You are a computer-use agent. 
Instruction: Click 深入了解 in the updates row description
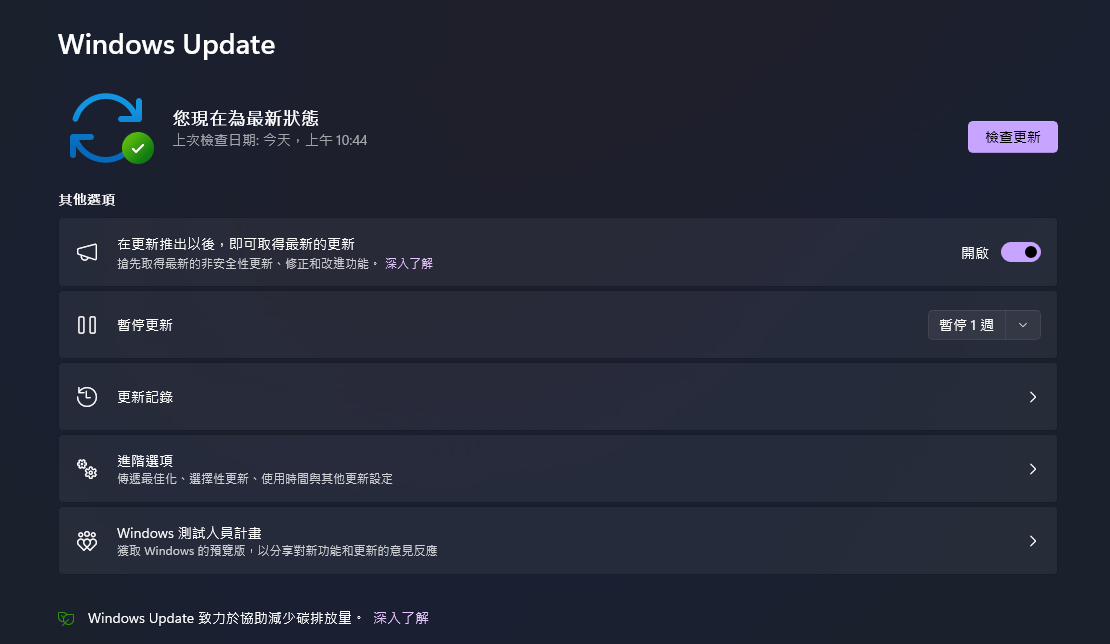(409, 263)
